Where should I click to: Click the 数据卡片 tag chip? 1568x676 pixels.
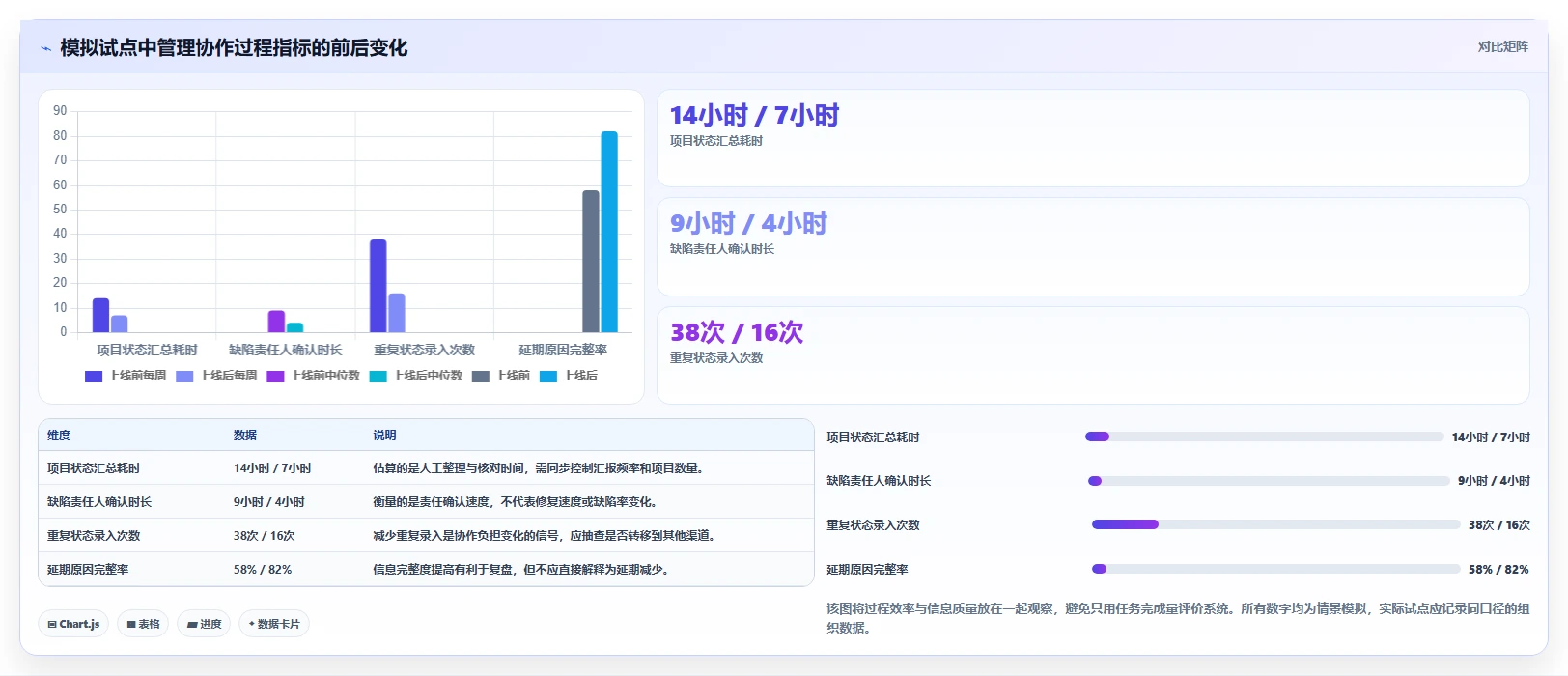pyautogui.click(x=274, y=624)
